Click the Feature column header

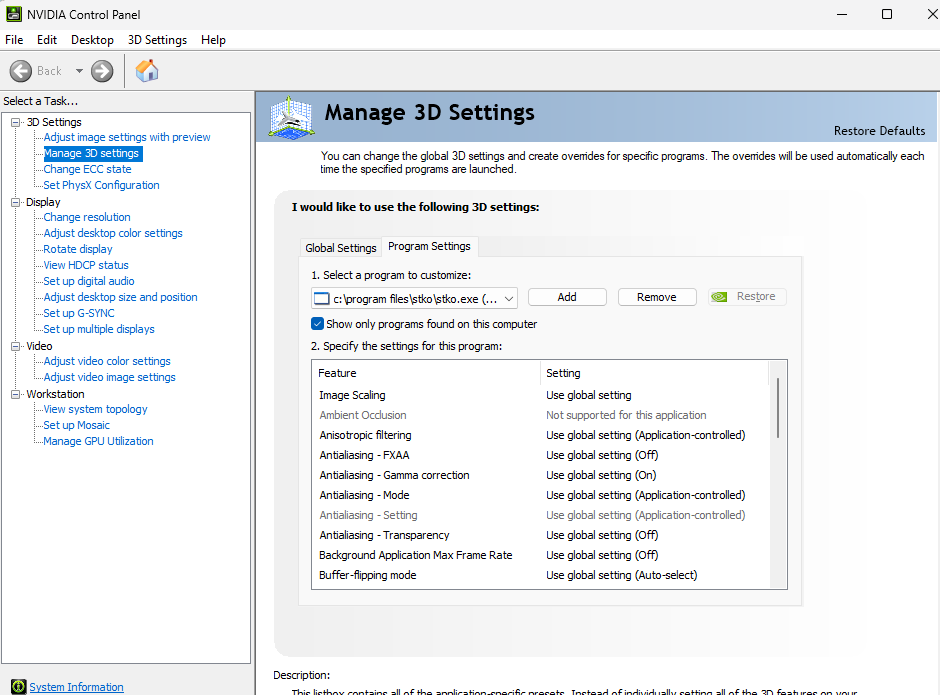tap(426, 373)
